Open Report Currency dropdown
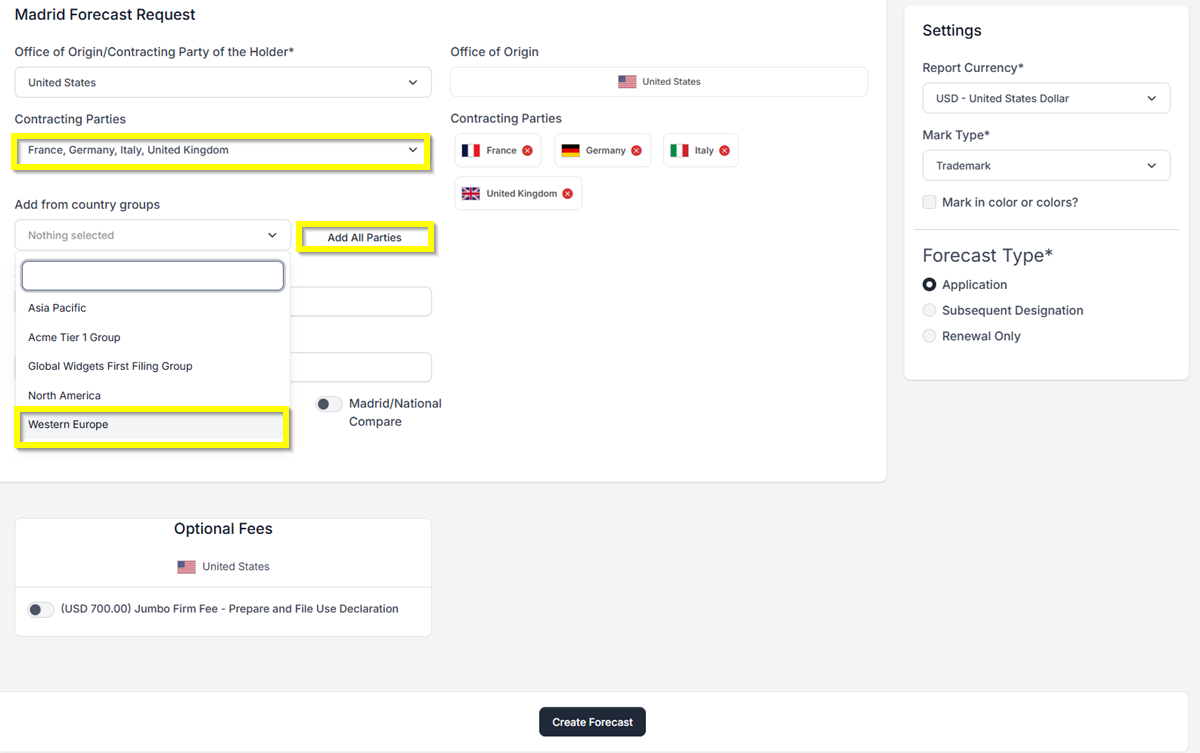 click(x=1046, y=99)
